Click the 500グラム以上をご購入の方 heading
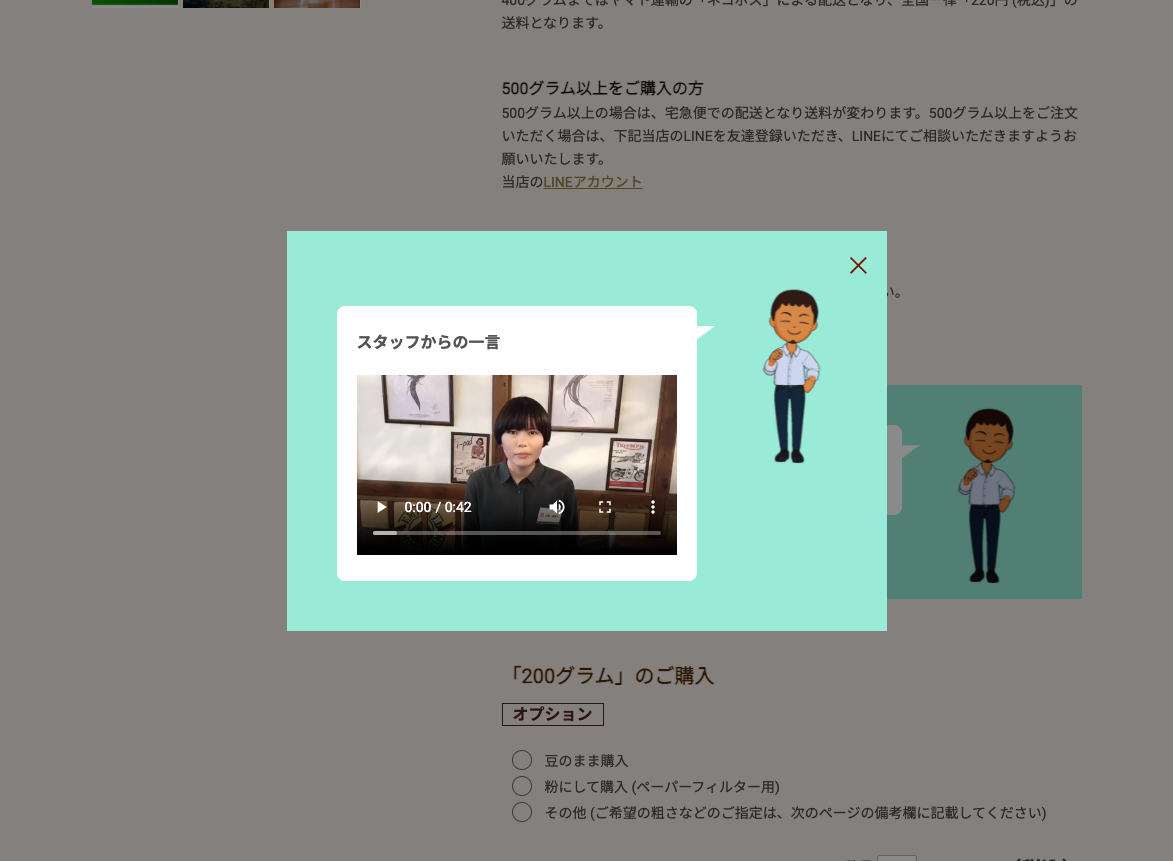The image size is (1173, 861). point(602,88)
